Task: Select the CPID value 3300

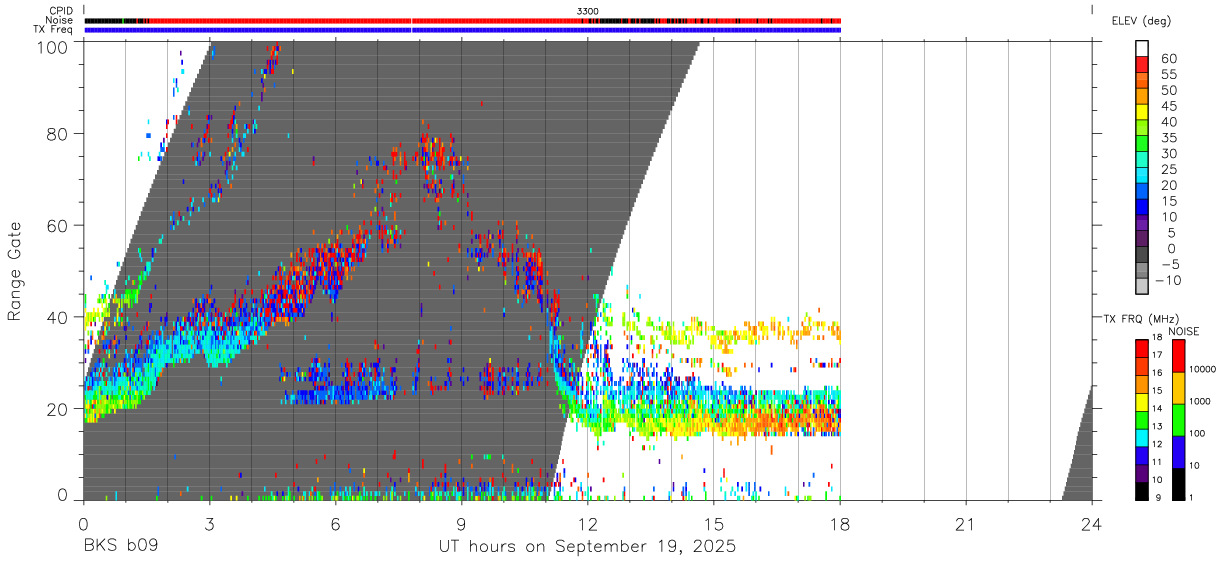Action: (587, 11)
